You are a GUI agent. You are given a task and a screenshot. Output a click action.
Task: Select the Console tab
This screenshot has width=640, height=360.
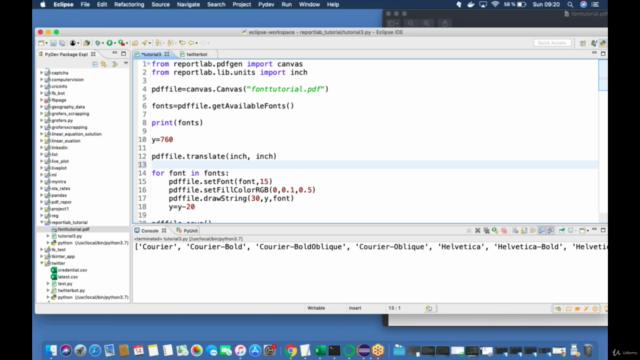[150, 231]
